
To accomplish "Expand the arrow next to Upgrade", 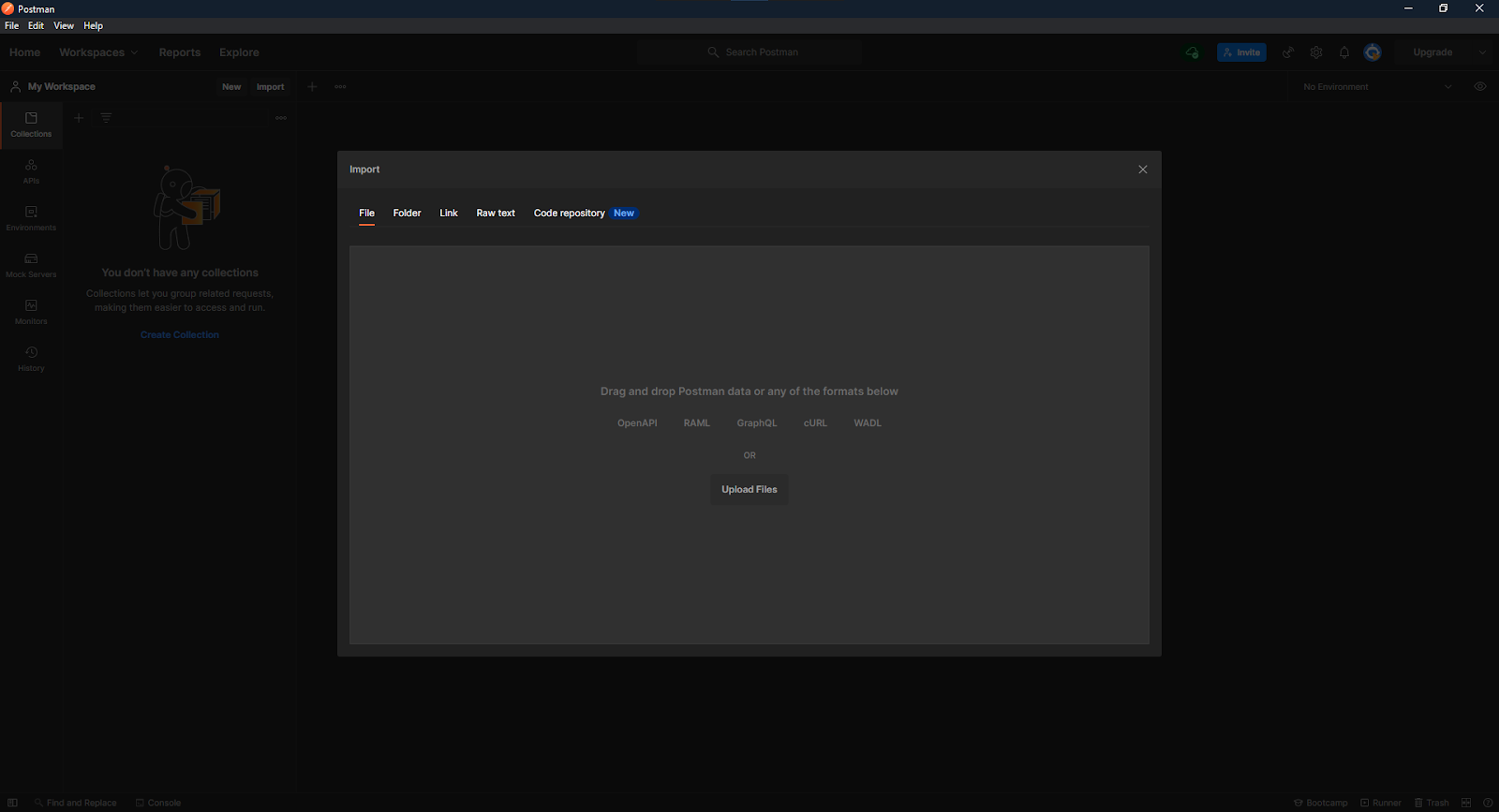I will 1482,52.
